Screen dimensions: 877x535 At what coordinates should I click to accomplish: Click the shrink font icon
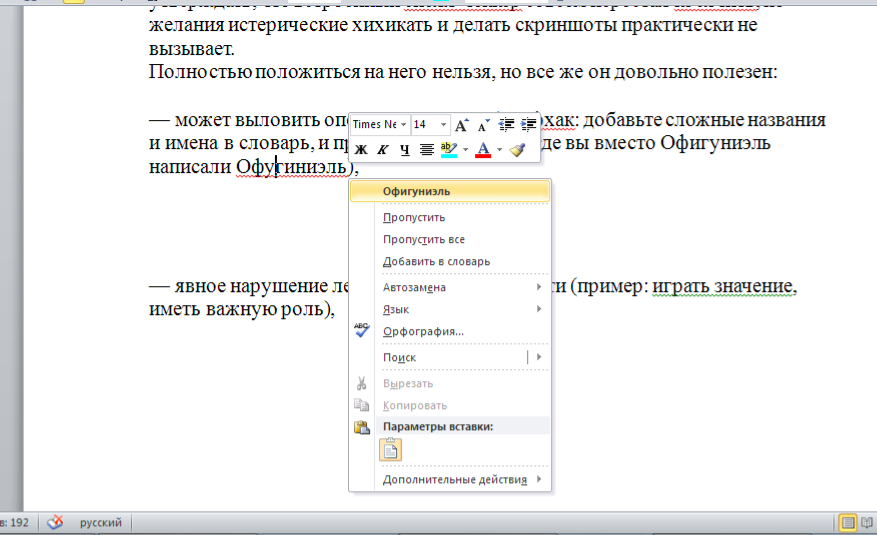[483, 125]
